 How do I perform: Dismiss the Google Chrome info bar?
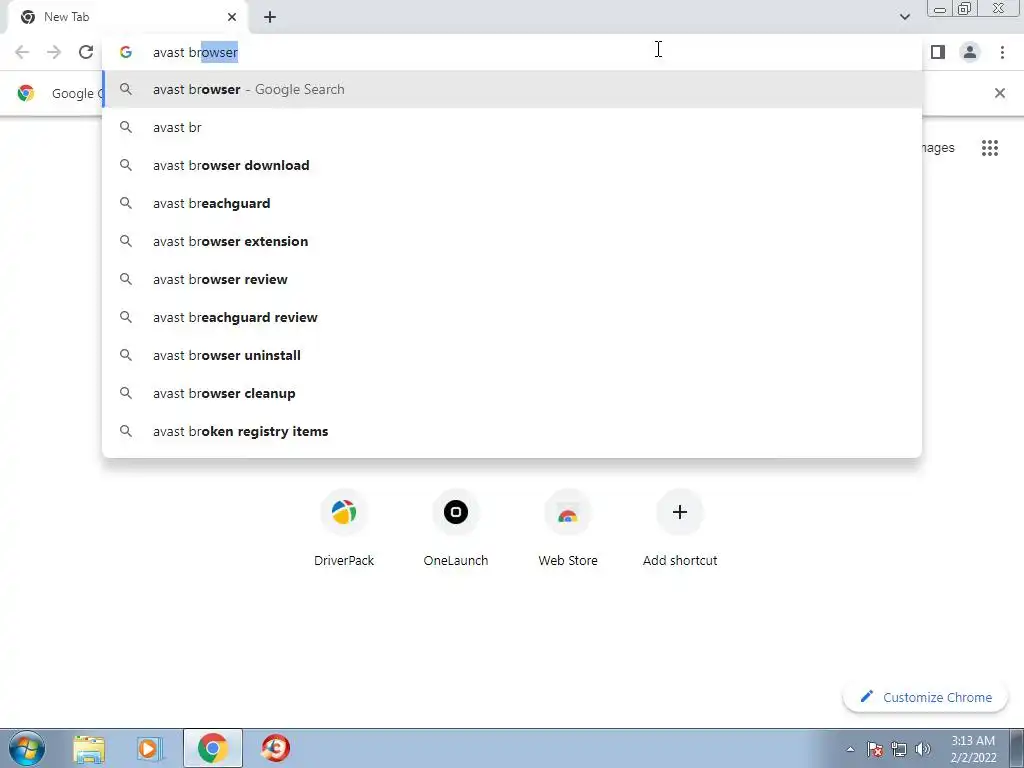coord(999,93)
